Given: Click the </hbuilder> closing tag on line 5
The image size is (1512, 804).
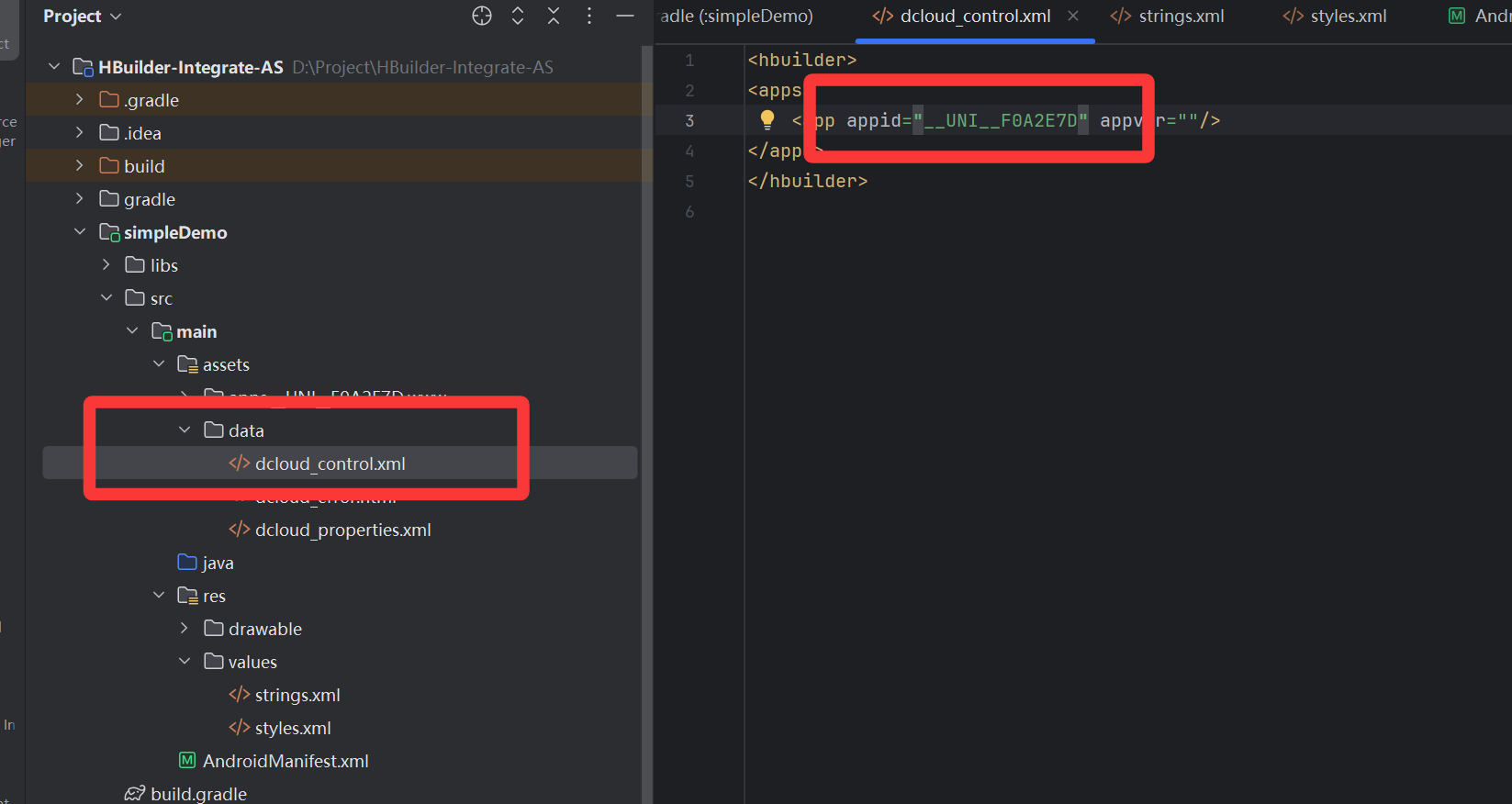Looking at the screenshot, I should [x=808, y=181].
